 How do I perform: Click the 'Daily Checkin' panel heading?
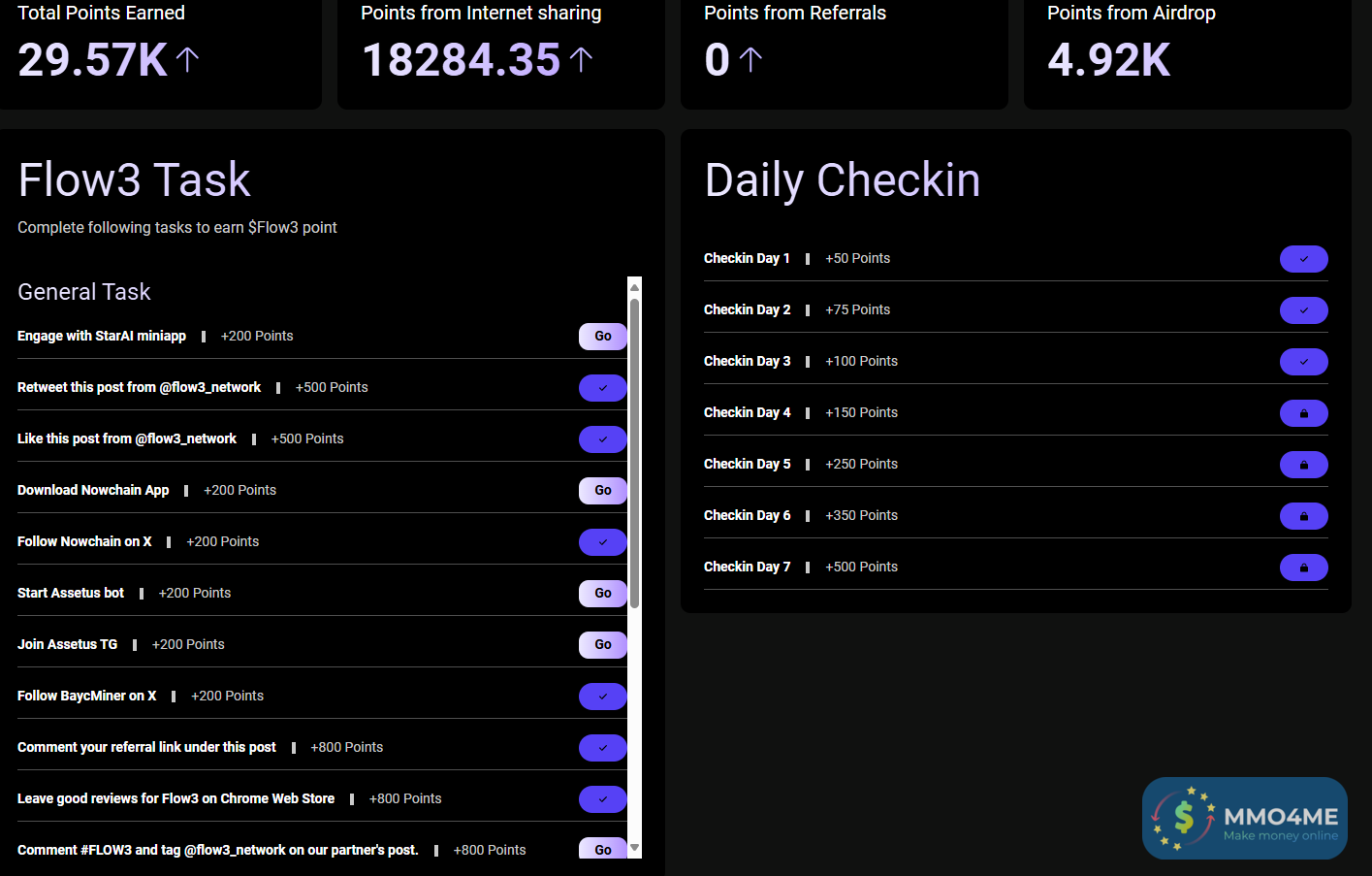(843, 180)
